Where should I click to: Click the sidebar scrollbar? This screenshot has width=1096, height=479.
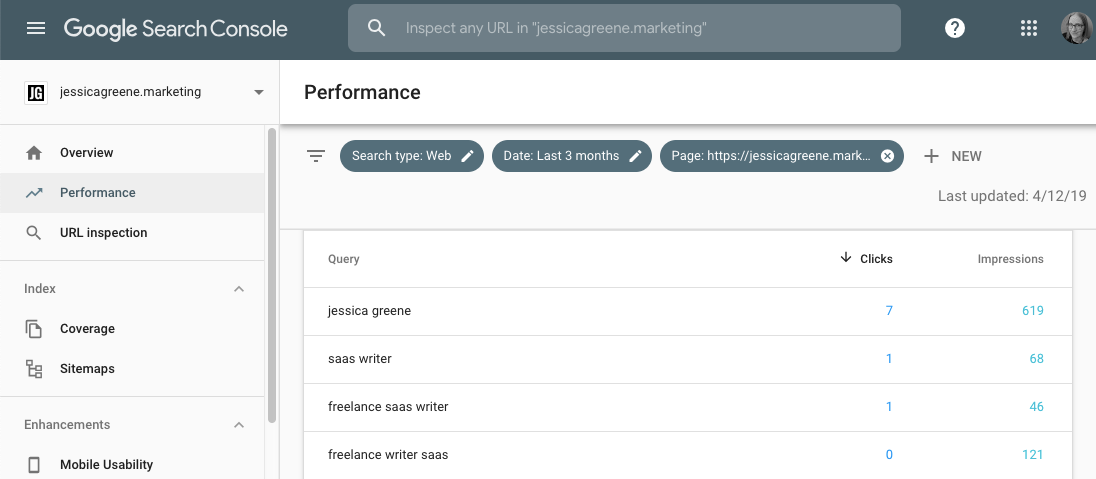(x=272, y=275)
